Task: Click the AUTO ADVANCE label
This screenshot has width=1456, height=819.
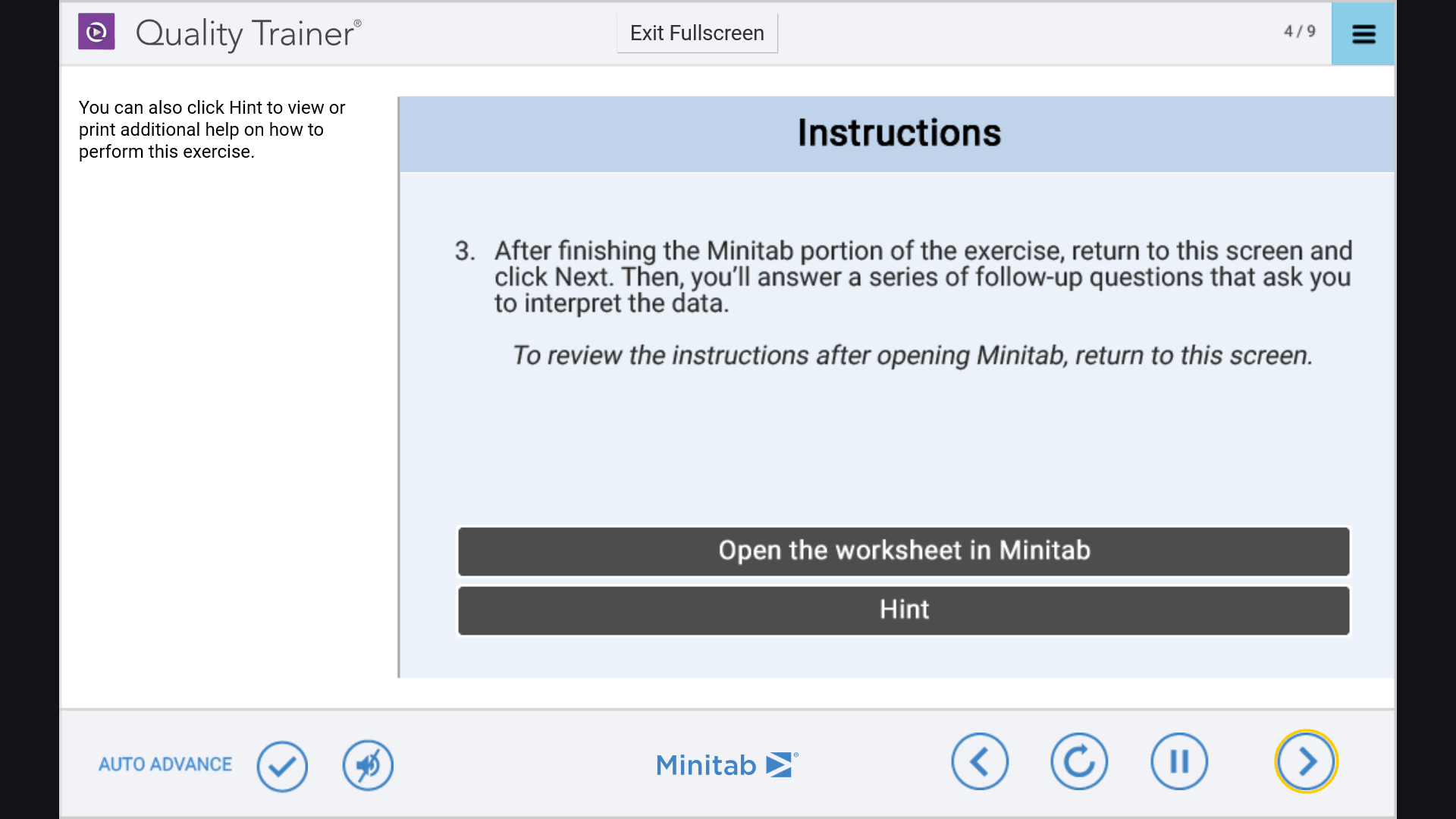Action: 165,764
